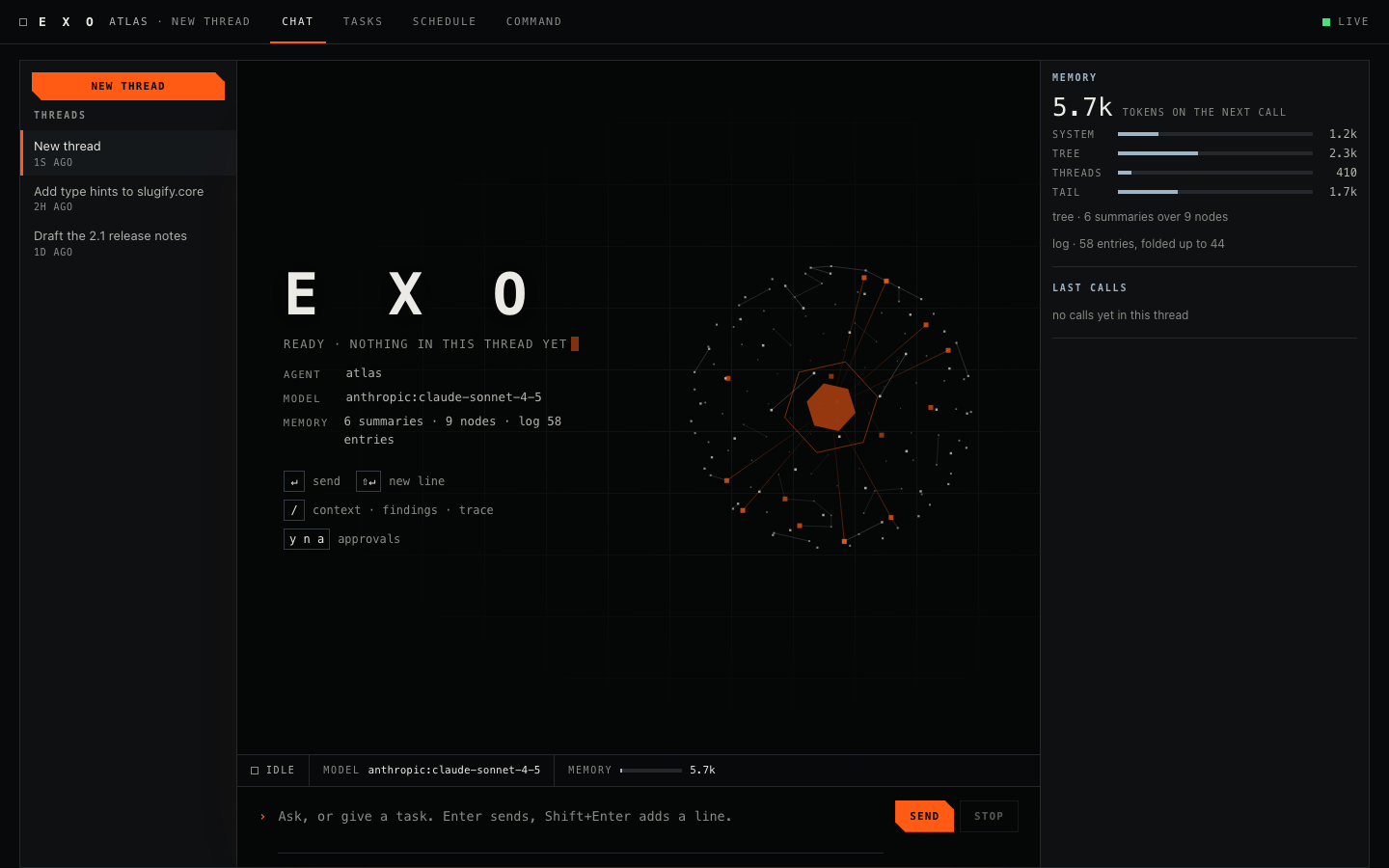Image resolution: width=1389 pixels, height=868 pixels.
Task: Click the slash command key icon
Action: pyautogui.click(x=294, y=510)
